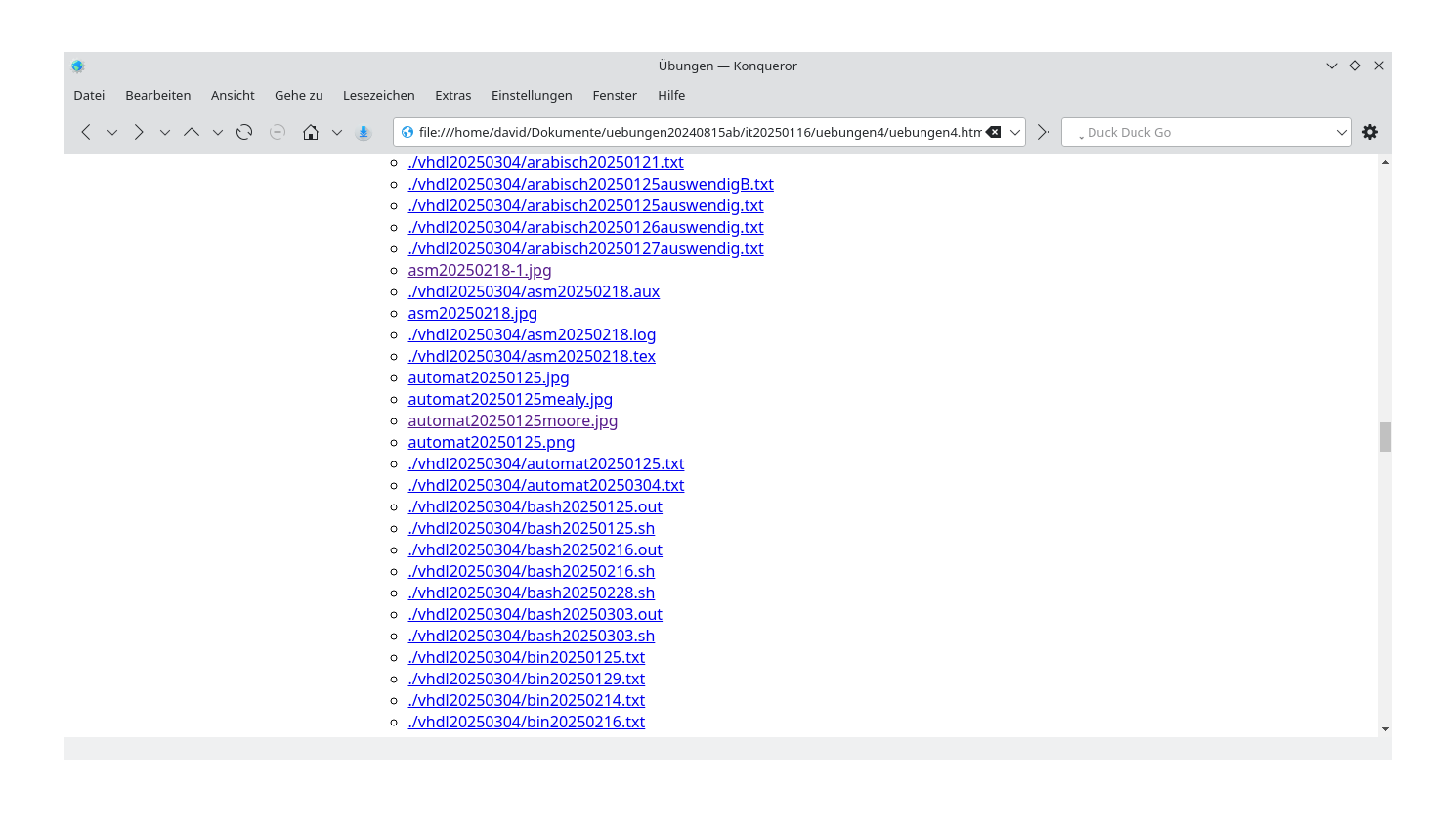The width and height of the screenshot is (1456, 835).
Task: Open the automat20250125mealy.jpg link
Action: pos(510,399)
